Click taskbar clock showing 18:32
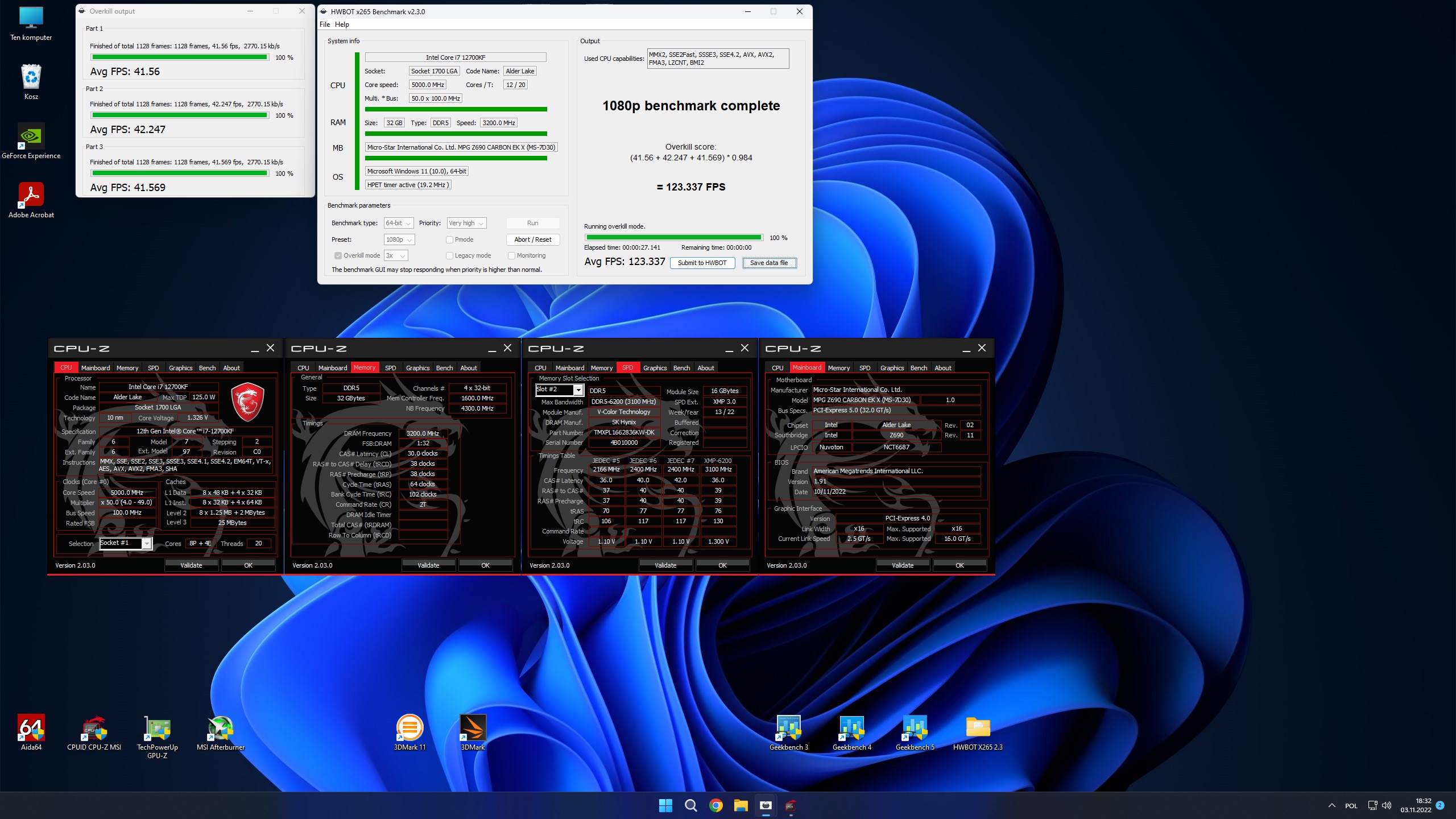This screenshot has width=1456, height=819. point(1416,805)
